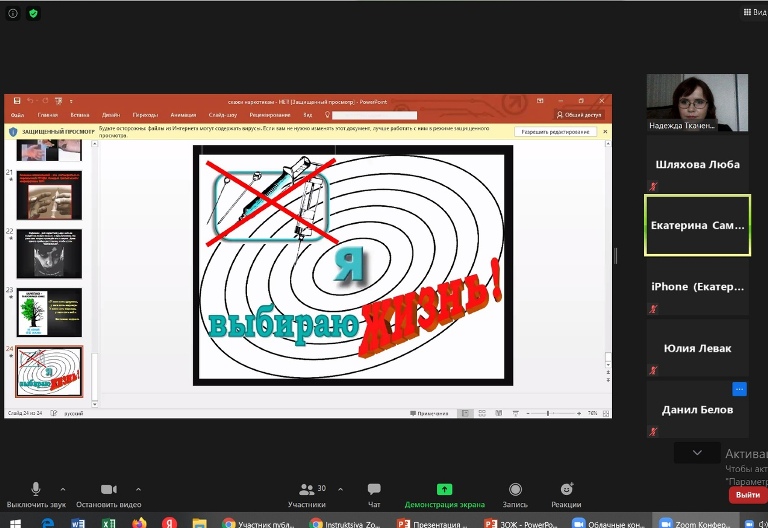Open the Участники participants panel
Image resolution: width=768 pixels, height=528 pixels.
tap(306, 489)
